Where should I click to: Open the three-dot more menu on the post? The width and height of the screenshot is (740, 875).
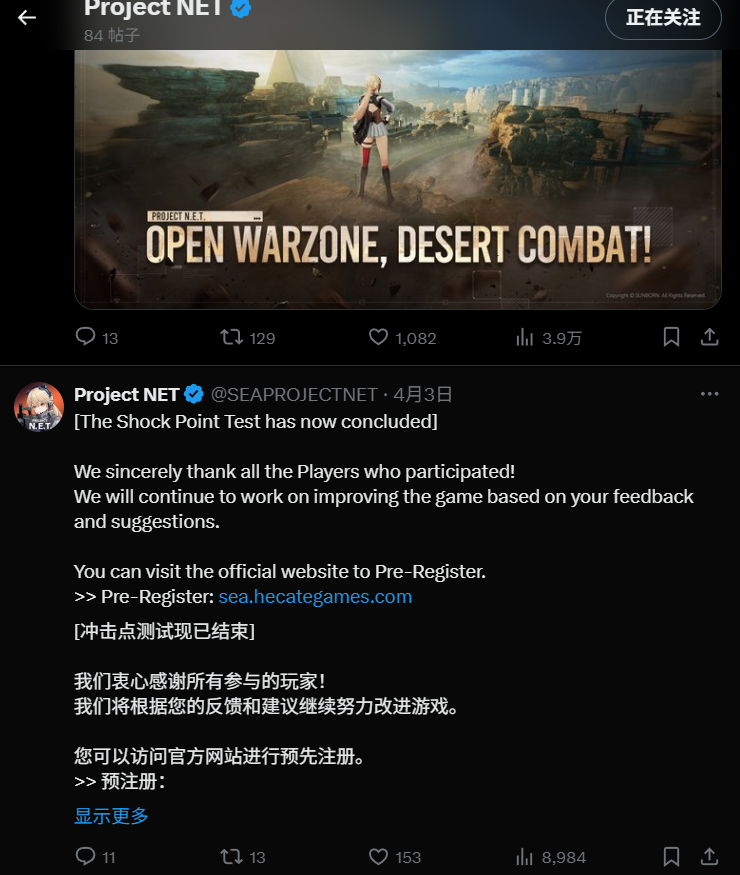[709, 394]
